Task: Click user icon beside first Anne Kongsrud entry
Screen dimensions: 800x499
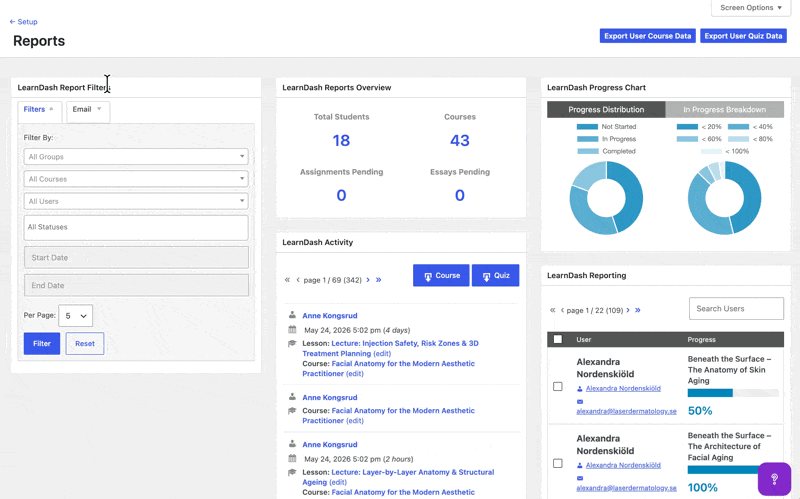Action: [x=292, y=315]
